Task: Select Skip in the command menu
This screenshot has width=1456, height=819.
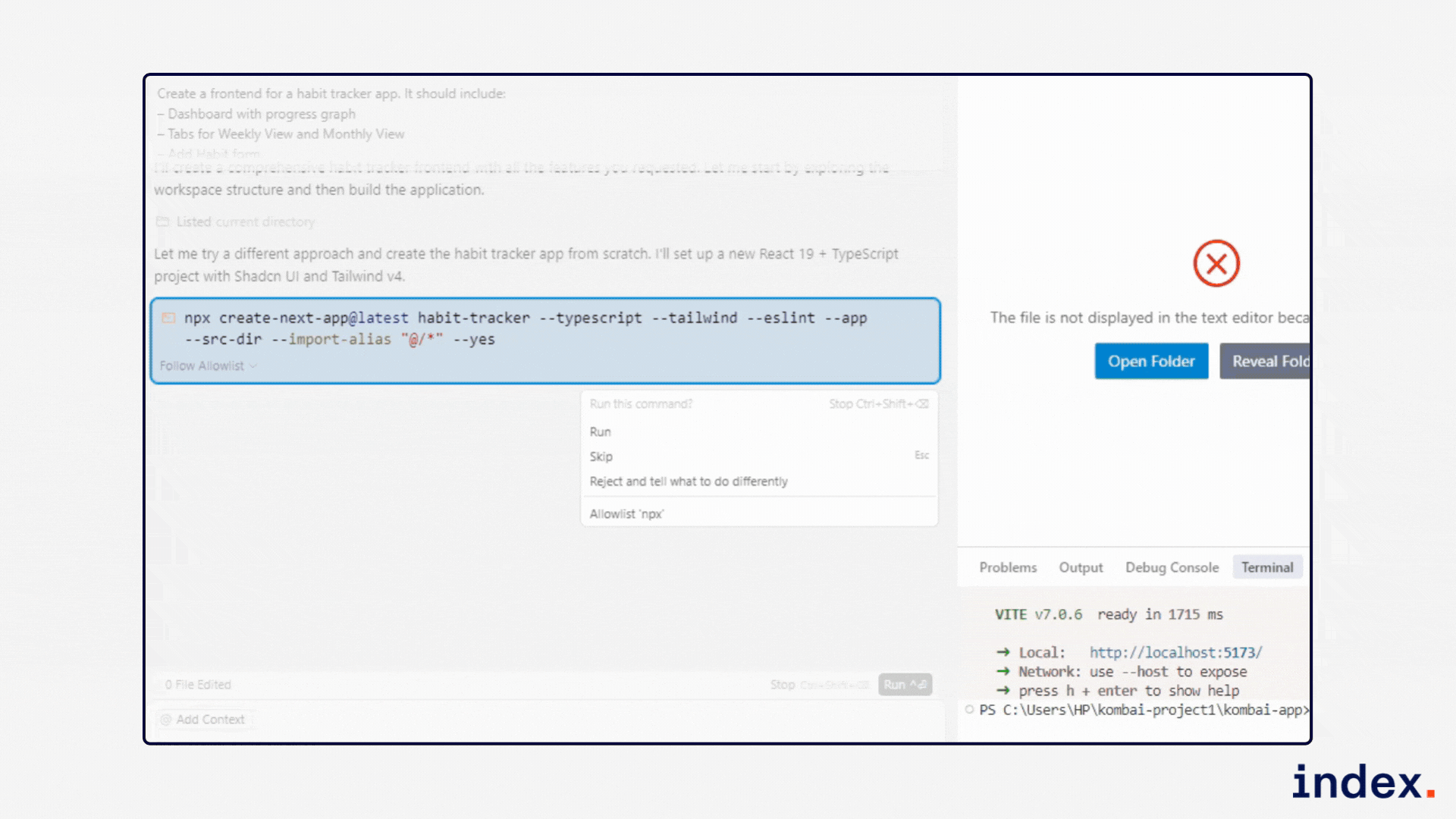Action: click(601, 456)
